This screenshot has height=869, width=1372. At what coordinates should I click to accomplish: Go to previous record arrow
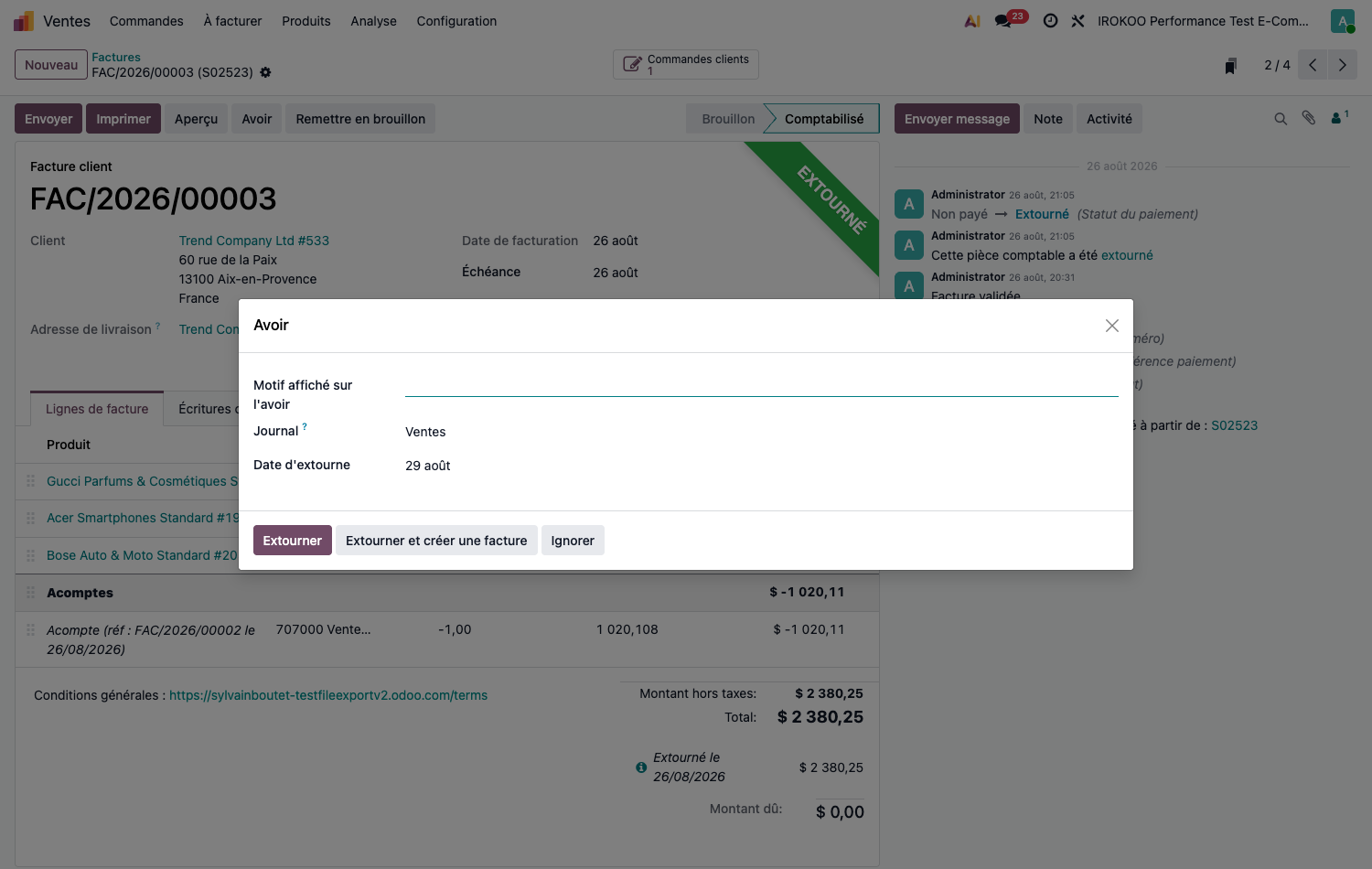(x=1313, y=65)
